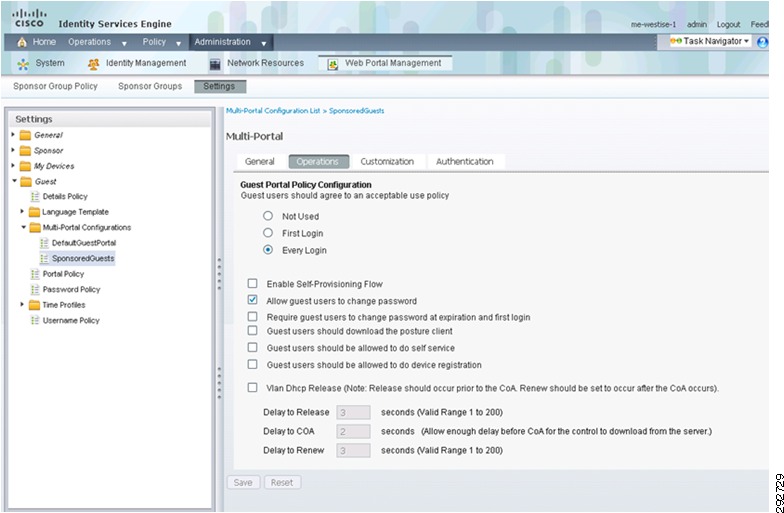Open the Sponsor Group Policy tab
Image resolution: width=784 pixels, height=513 pixels.
56,86
